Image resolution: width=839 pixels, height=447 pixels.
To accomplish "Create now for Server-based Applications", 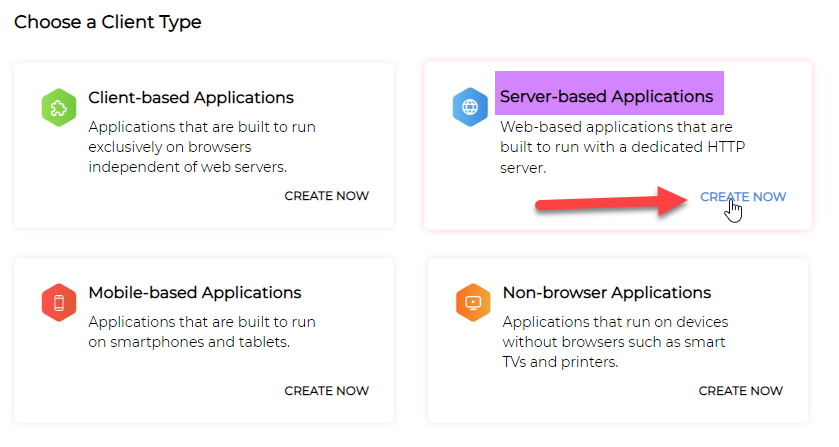I will (743, 197).
